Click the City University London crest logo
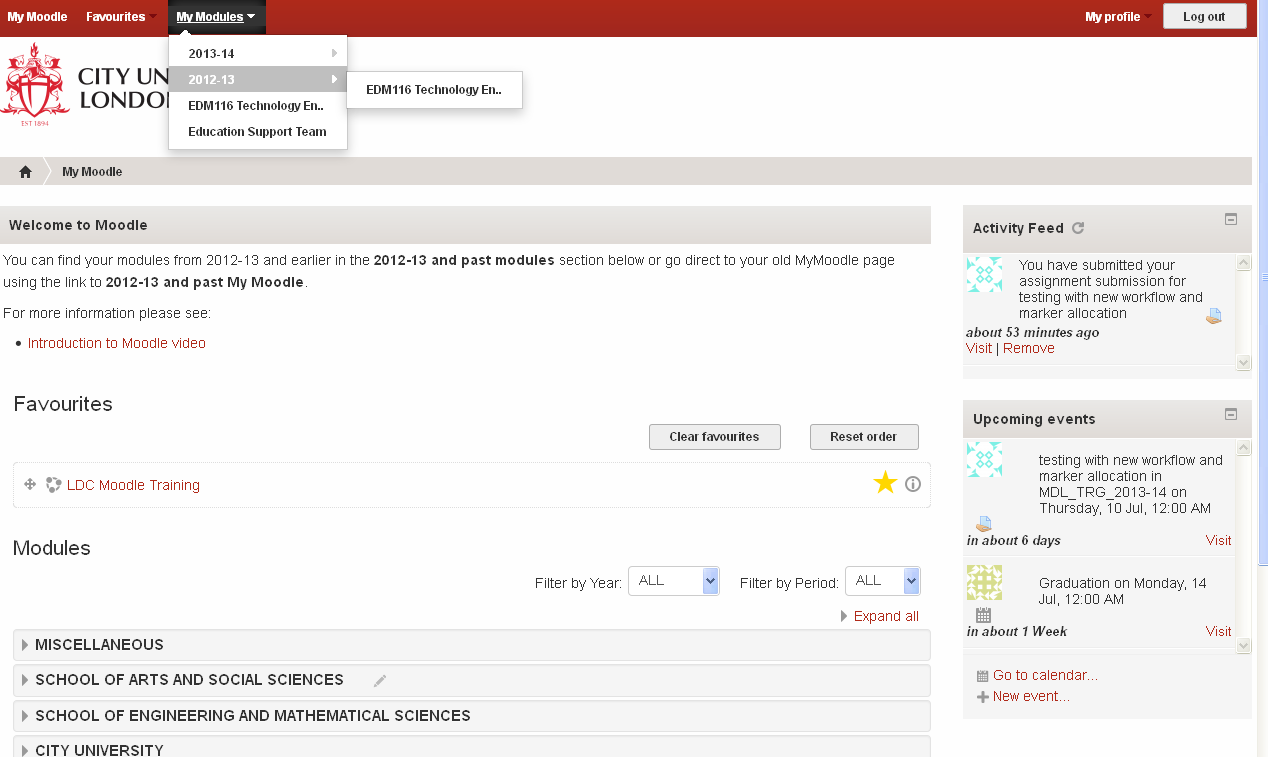Image resolution: width=1268 pixels, height=757 pixels. [36, 85]
